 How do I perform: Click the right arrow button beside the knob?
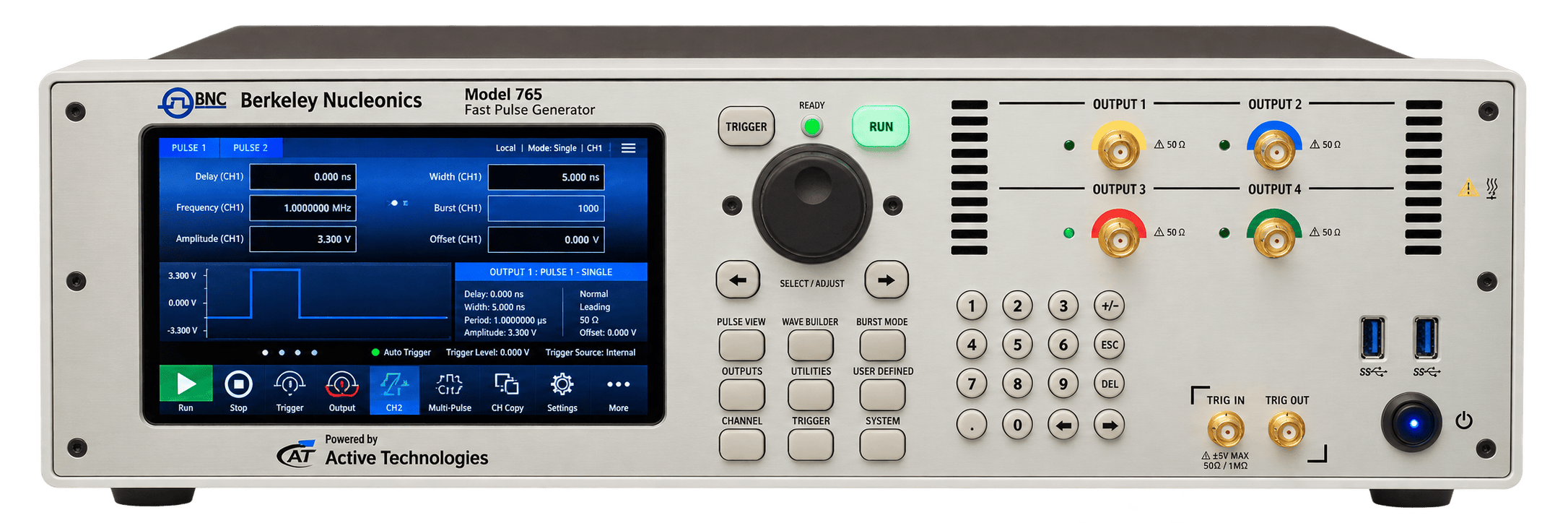[887, 280]
